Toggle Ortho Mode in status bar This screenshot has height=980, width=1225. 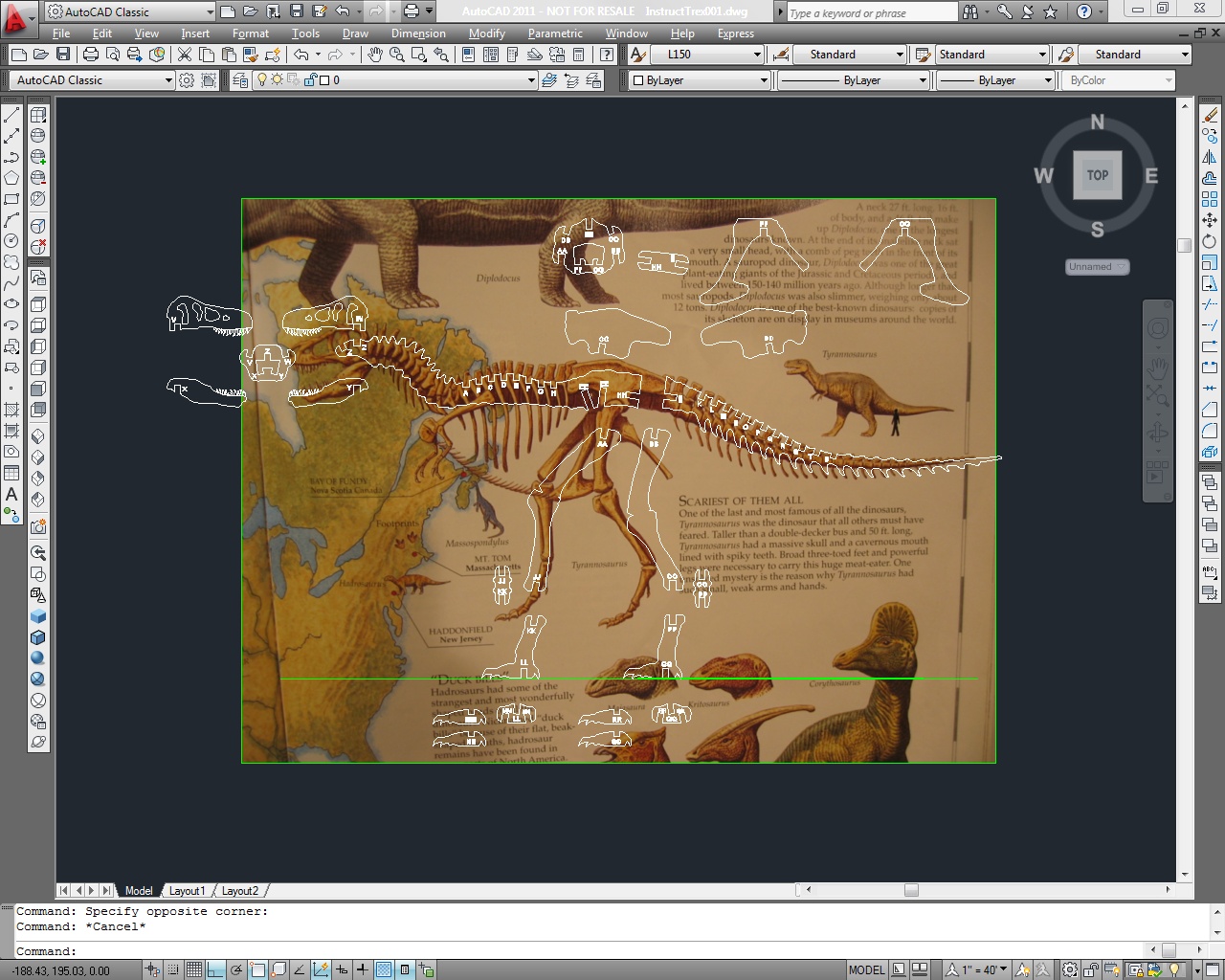[215, 969]
